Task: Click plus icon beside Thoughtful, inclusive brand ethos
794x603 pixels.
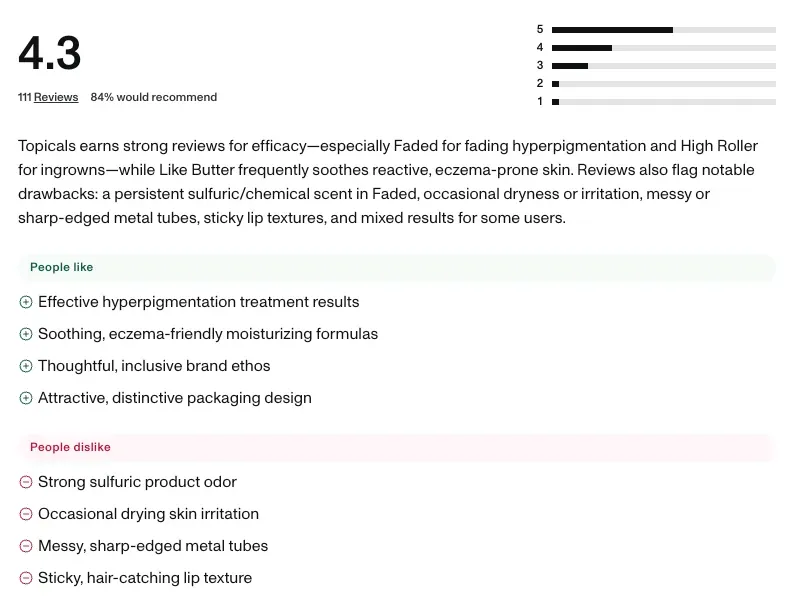Action: point(26,366)
